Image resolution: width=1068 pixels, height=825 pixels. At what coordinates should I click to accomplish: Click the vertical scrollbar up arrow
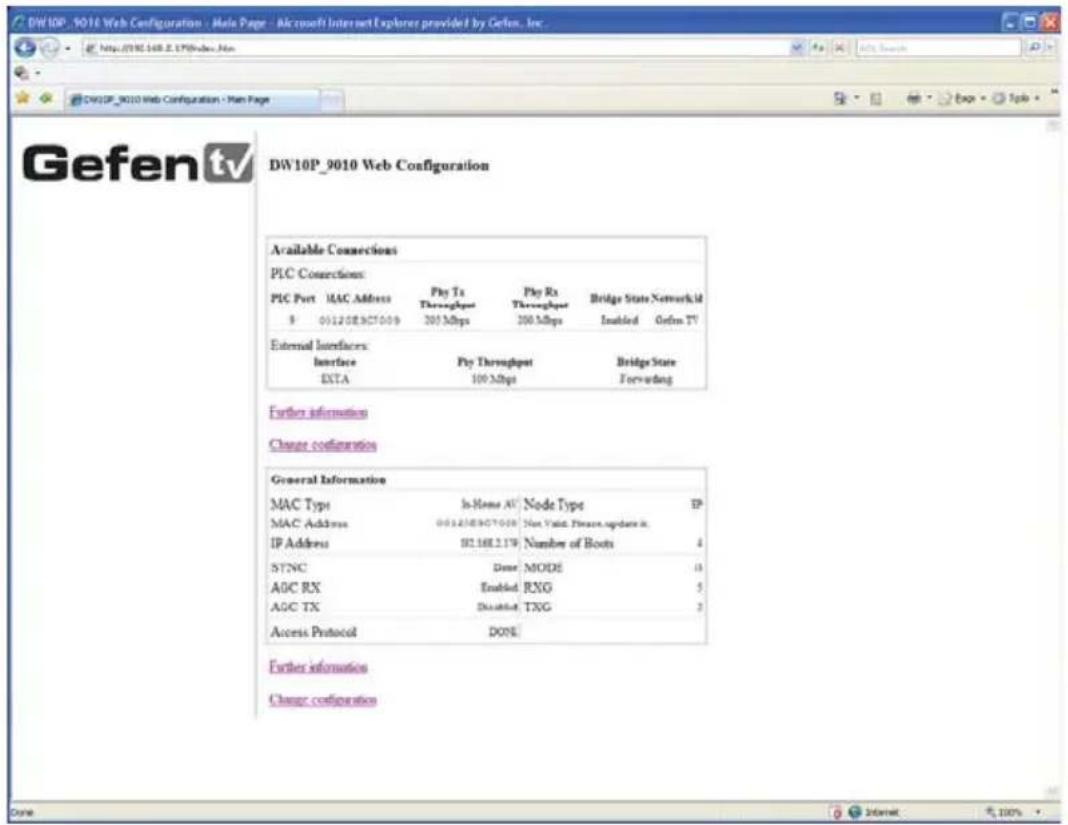point(1053,125)
